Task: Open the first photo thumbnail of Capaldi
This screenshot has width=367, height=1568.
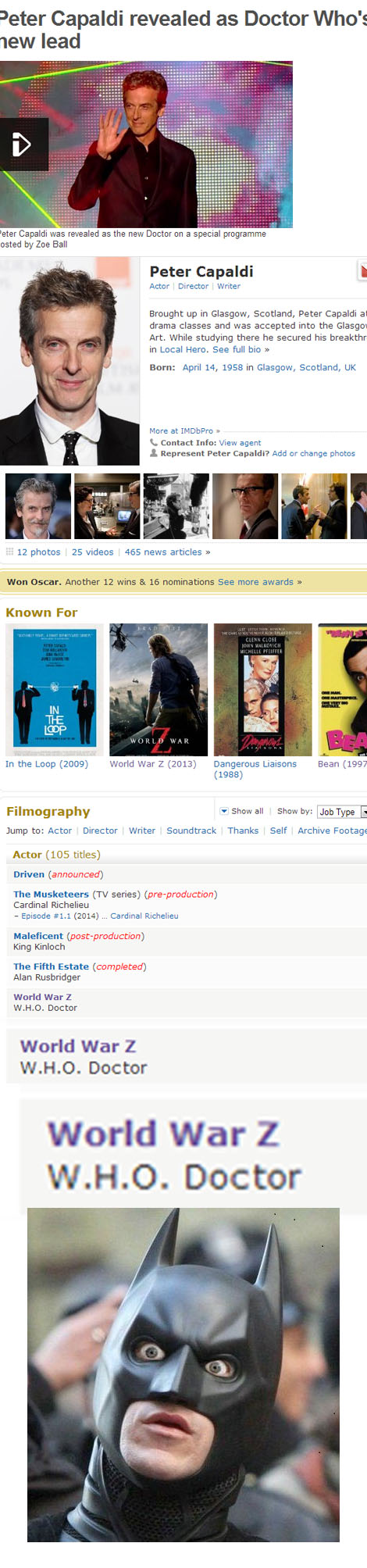Action: click(x=38, y=506)
